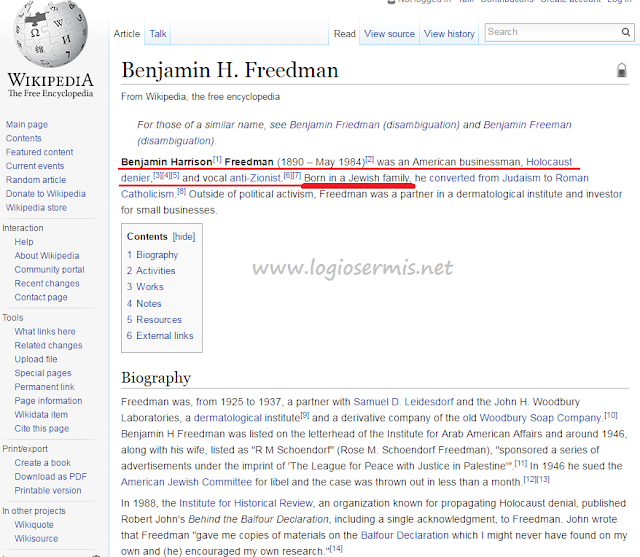The image size is (640, 557).
Task: Open About Wikipedia link
Action: pyautogui.click(x=47, y=256)
